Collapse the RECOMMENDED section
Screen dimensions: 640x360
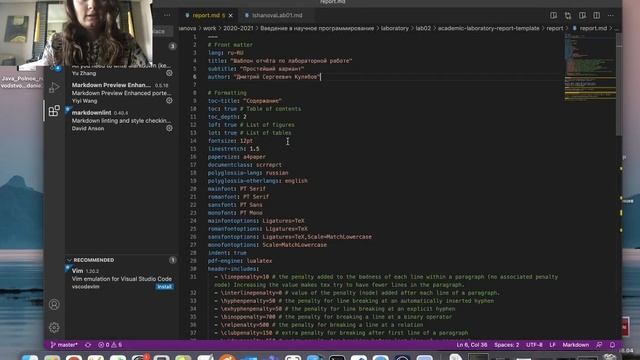(69, 260)
